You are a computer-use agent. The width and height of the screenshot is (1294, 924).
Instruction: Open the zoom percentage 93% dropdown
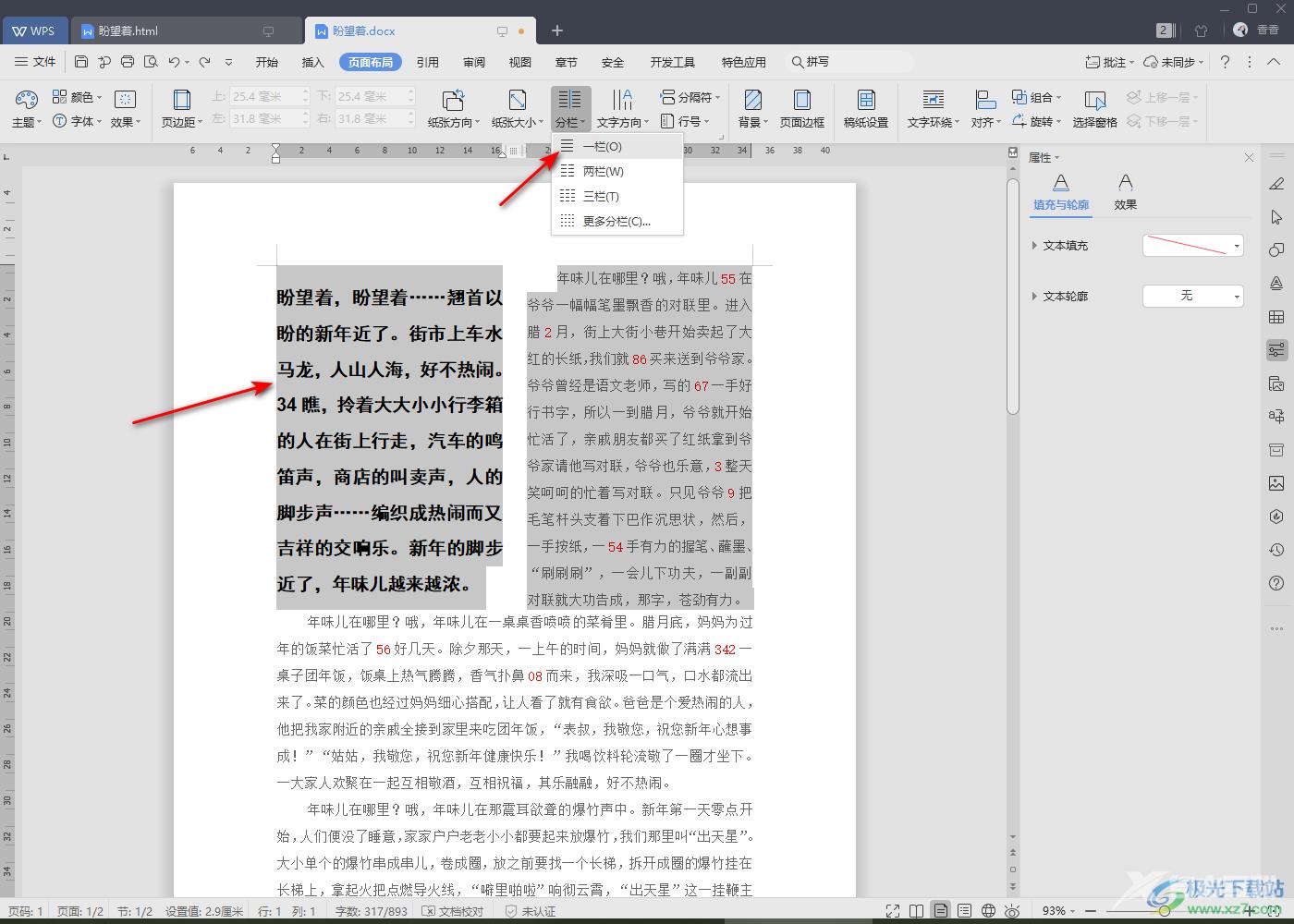pos(1058,911)
